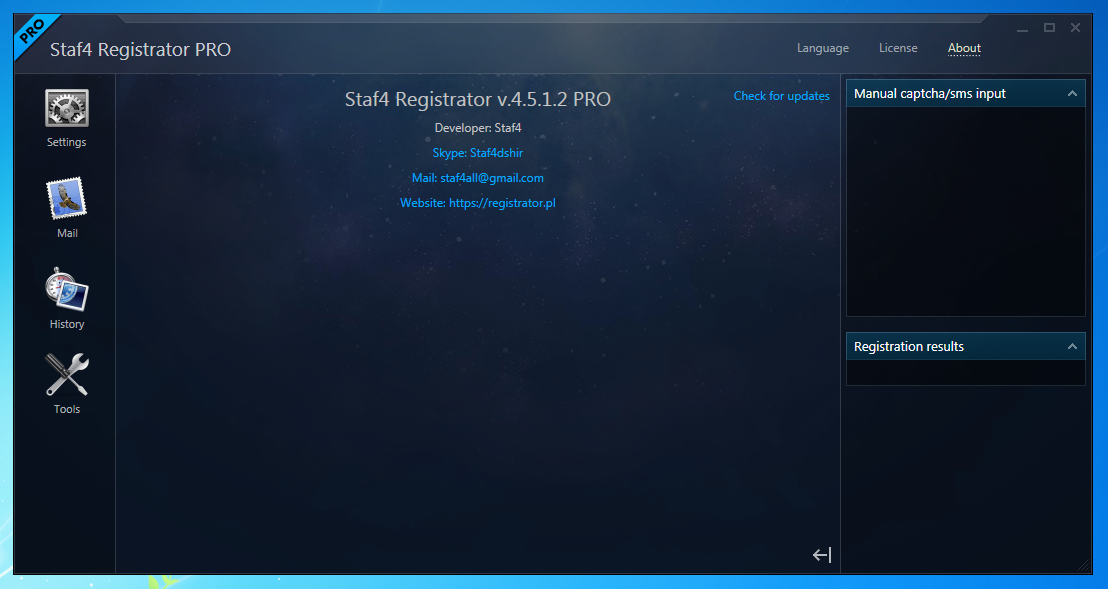The width and height of the screenshot is (1108, 589).
Task: Open the History clock icon
Action: pos(67,290)
